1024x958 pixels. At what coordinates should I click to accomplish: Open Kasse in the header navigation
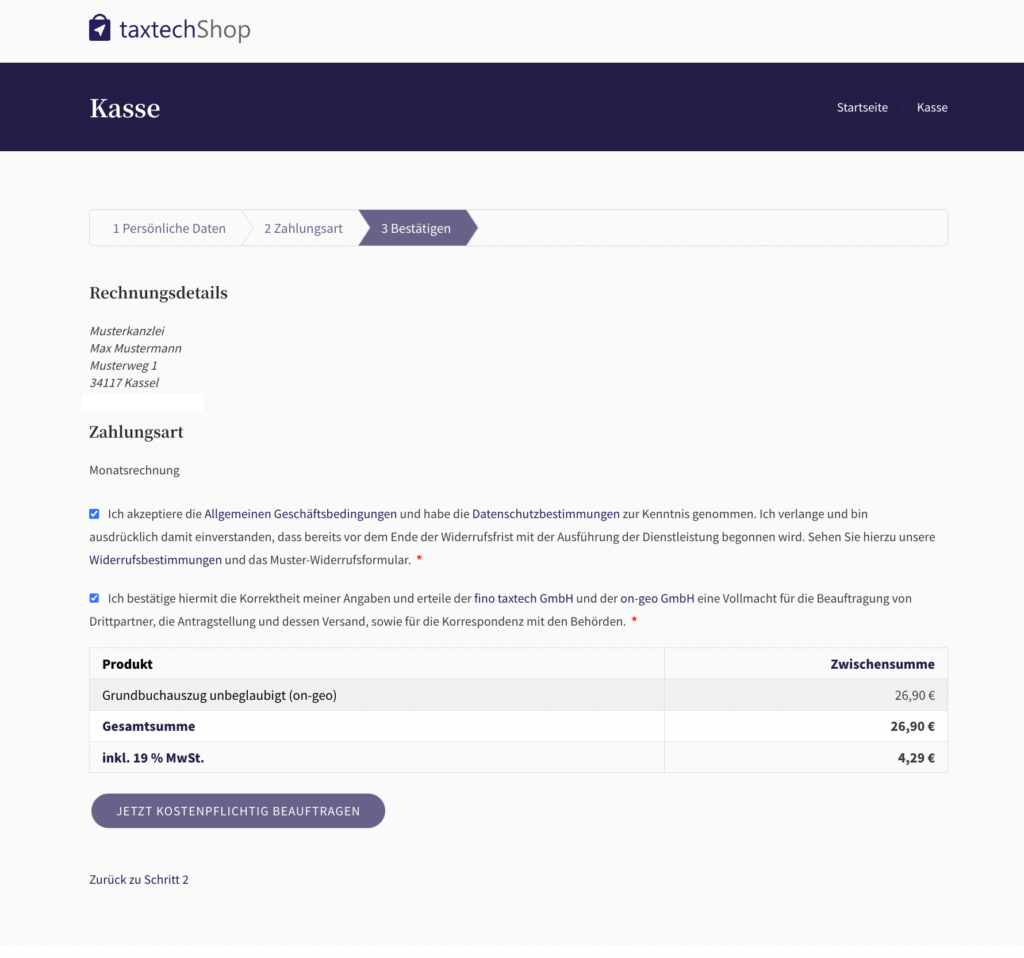point(932,107)
